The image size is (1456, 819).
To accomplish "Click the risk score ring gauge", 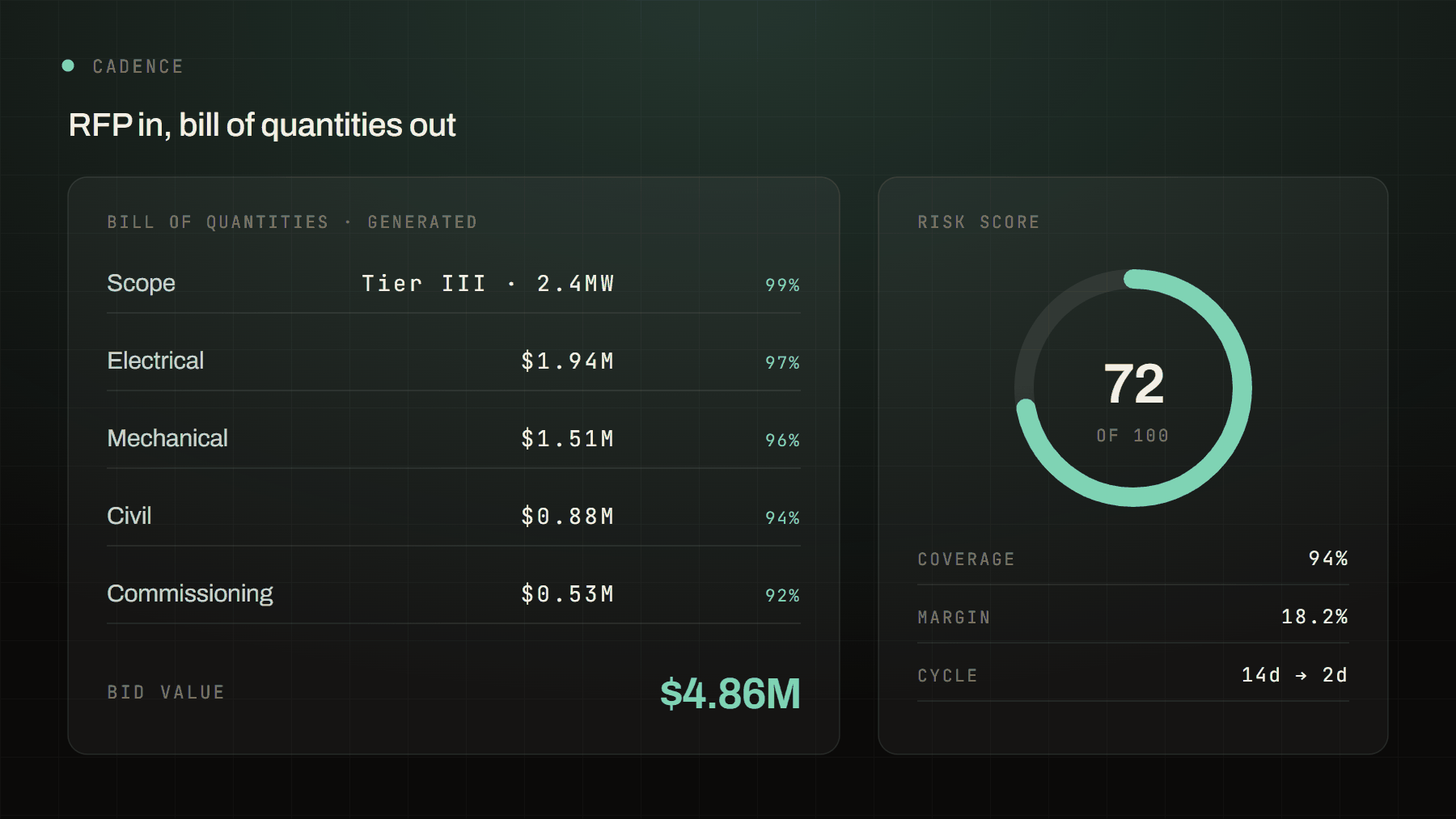I will (1133, 388).
